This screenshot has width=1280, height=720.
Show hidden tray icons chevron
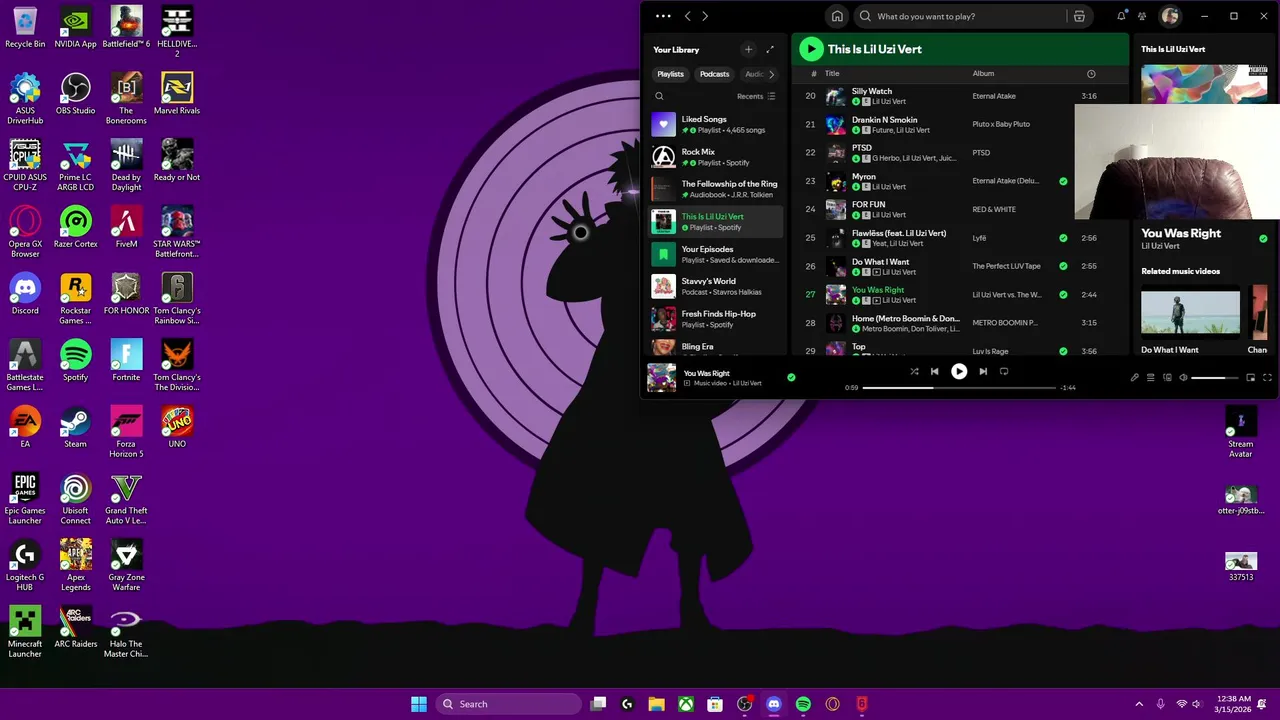[1138, 704]
